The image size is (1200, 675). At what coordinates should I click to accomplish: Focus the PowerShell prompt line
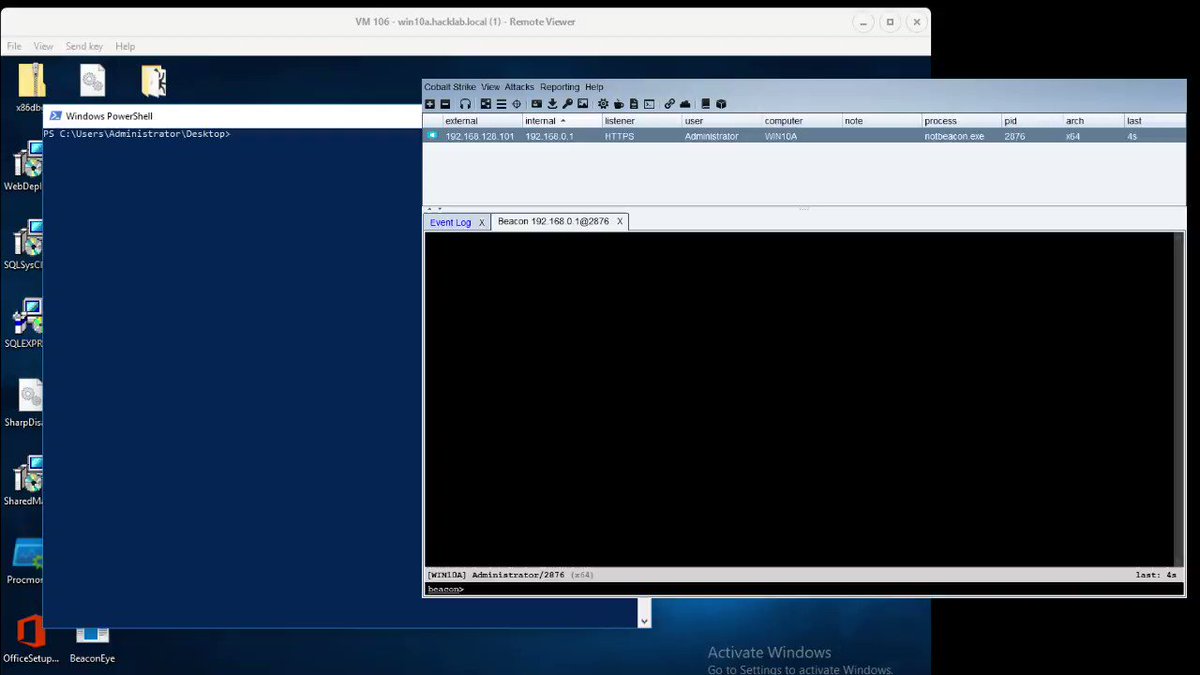click(137, 133)
